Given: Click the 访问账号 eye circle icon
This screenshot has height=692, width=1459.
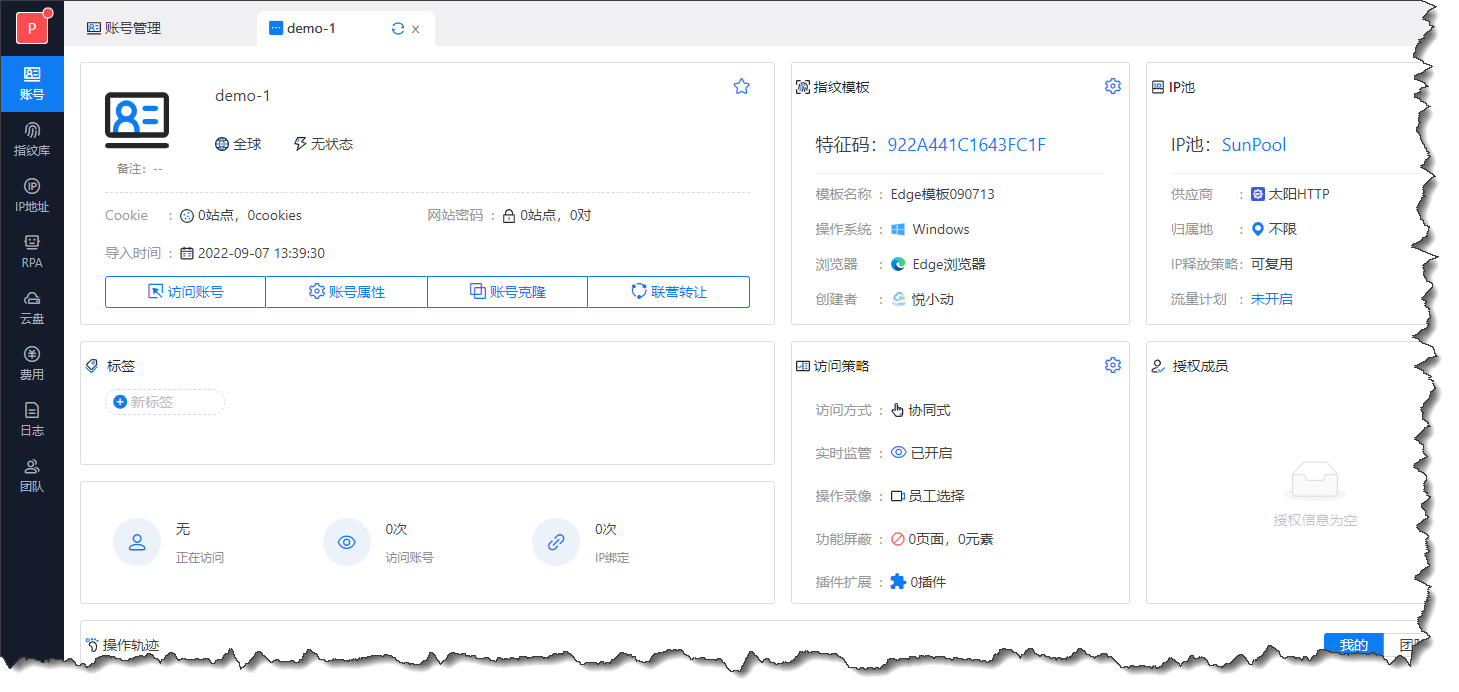Looking at the screenshot, I should click(x=347, y=542).
